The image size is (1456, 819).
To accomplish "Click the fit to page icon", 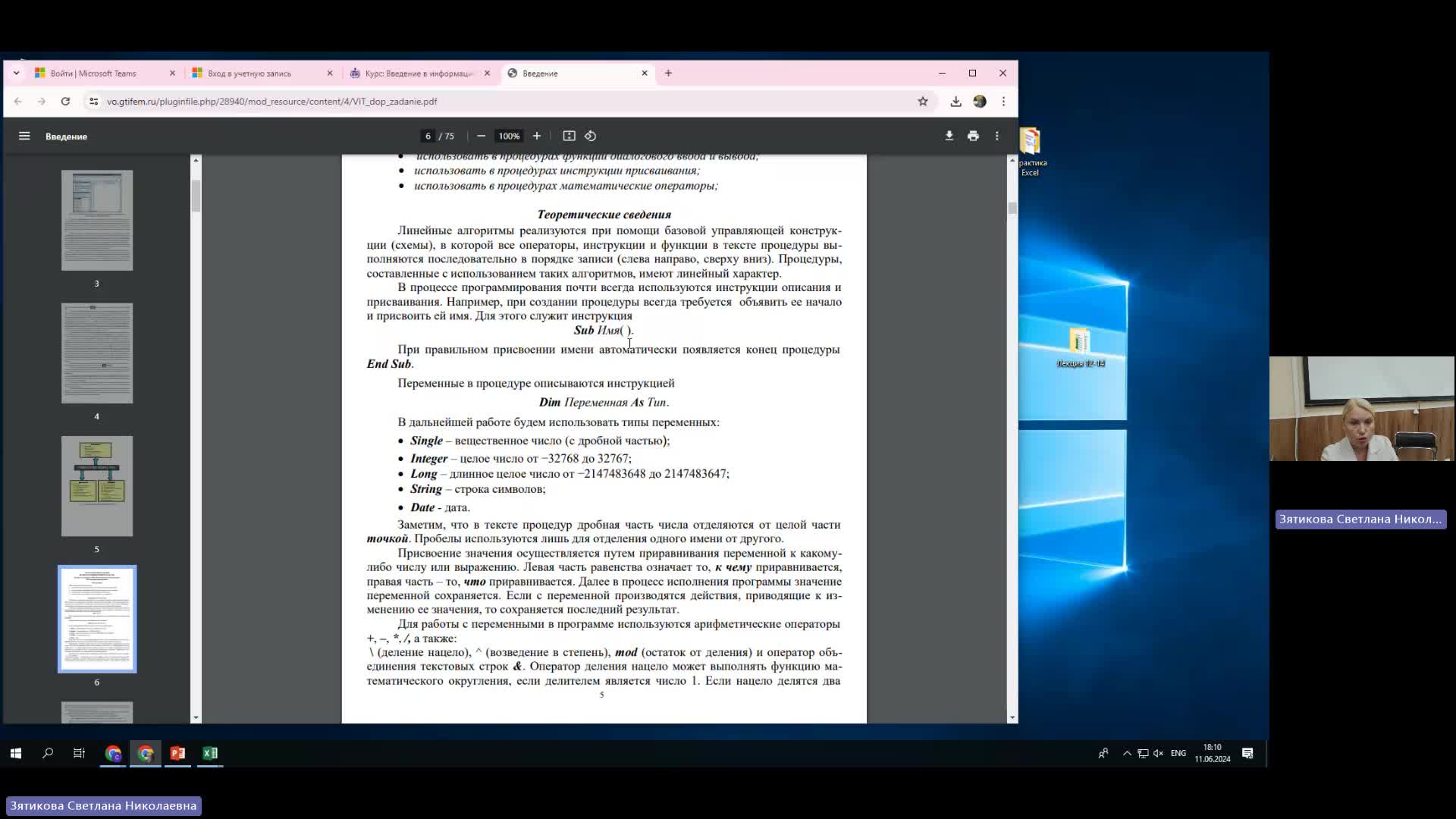I will coord(569,136).
